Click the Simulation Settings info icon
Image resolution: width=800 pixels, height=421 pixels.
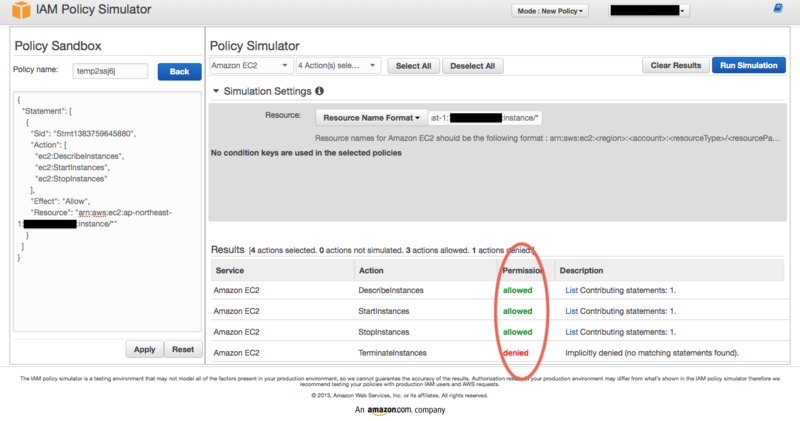pyautogui.click(x=319, y=91)
